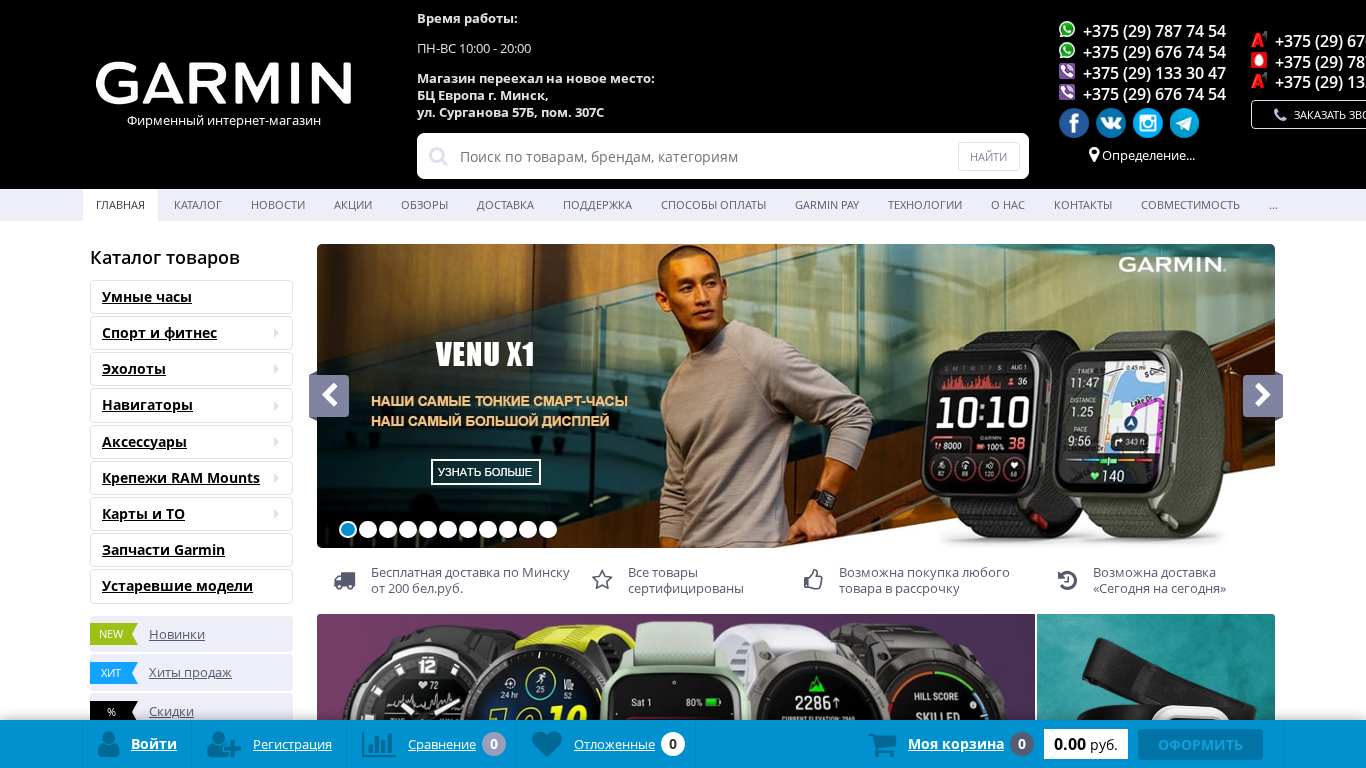Expand Карты и ТО category arrow
Screen dimensions: 1366x768
276,514
